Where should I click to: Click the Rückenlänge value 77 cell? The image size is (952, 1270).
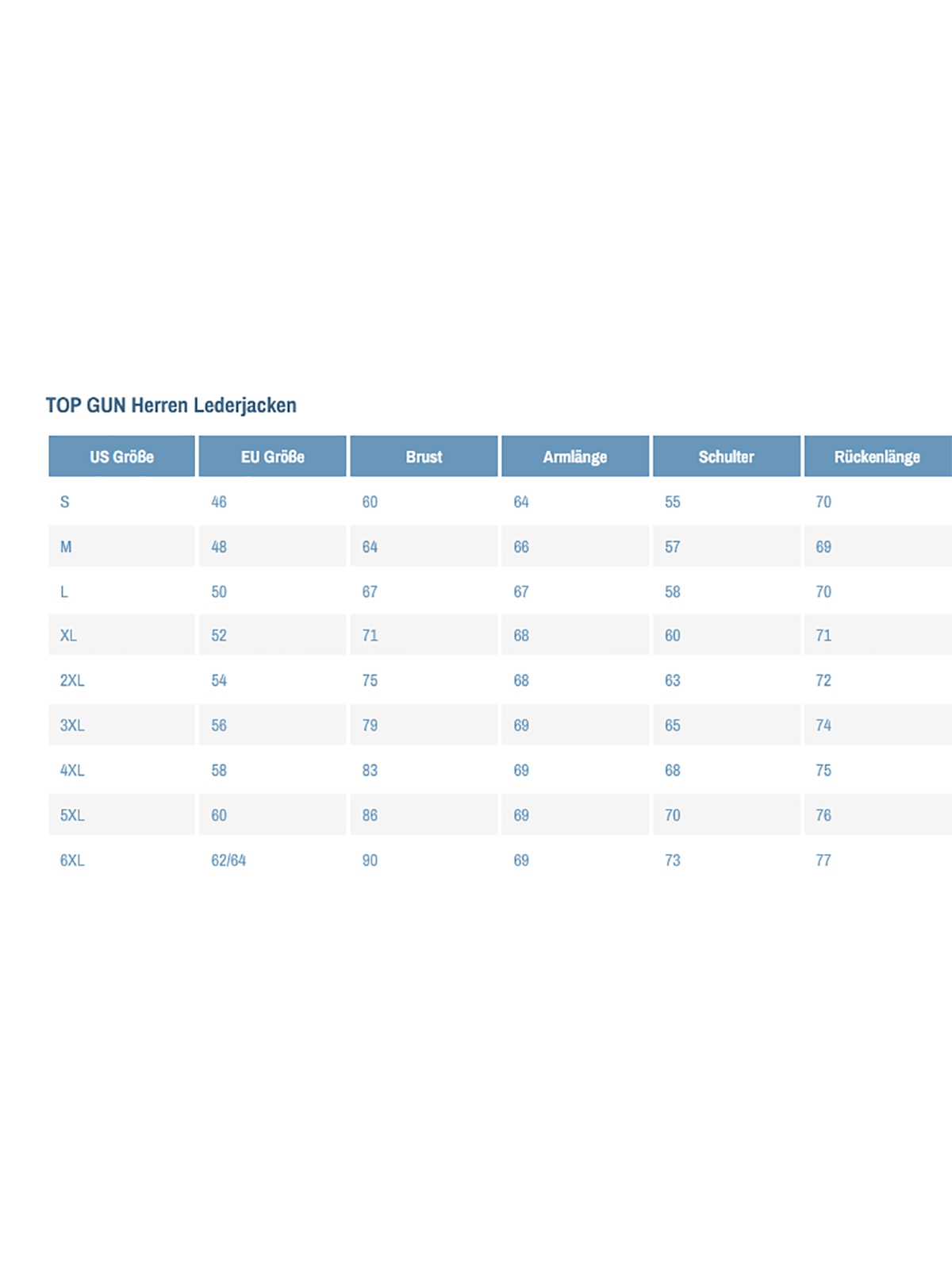pos(823,860)
